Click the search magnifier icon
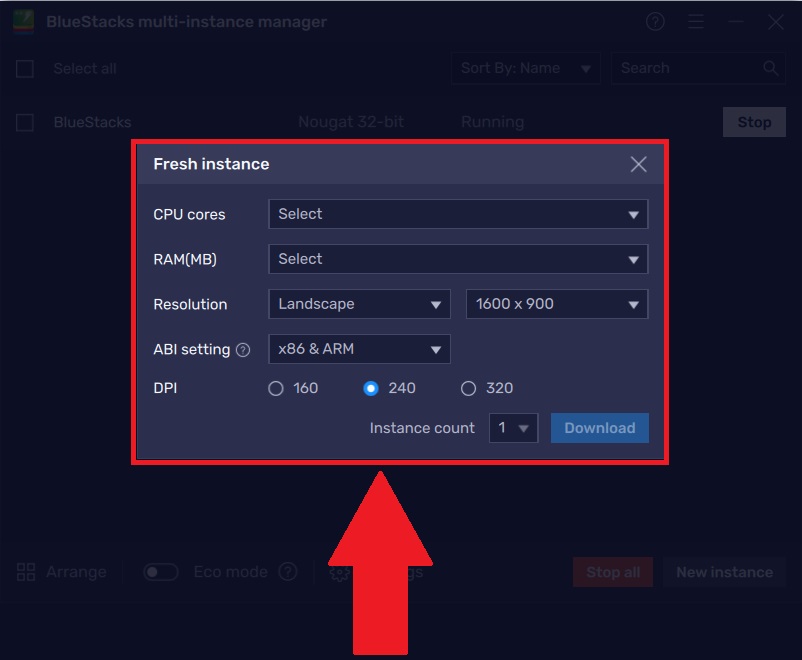This screenshot has height=660, width=802. 770,68
